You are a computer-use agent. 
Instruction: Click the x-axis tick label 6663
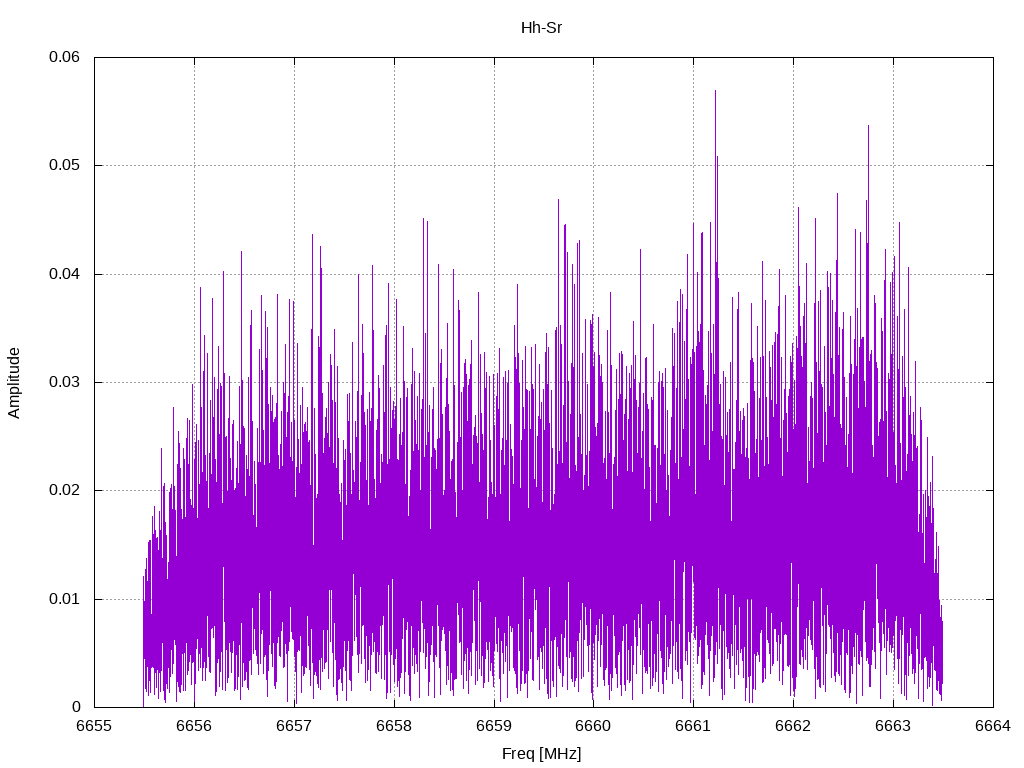coord(893,726)
